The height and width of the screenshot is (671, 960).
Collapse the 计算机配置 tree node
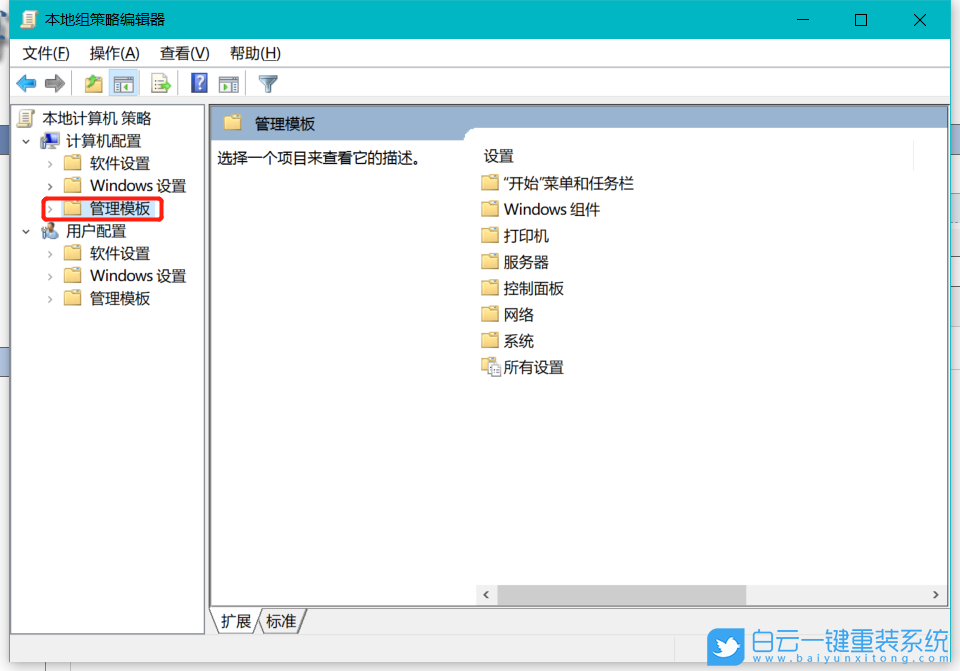(27, 141)
